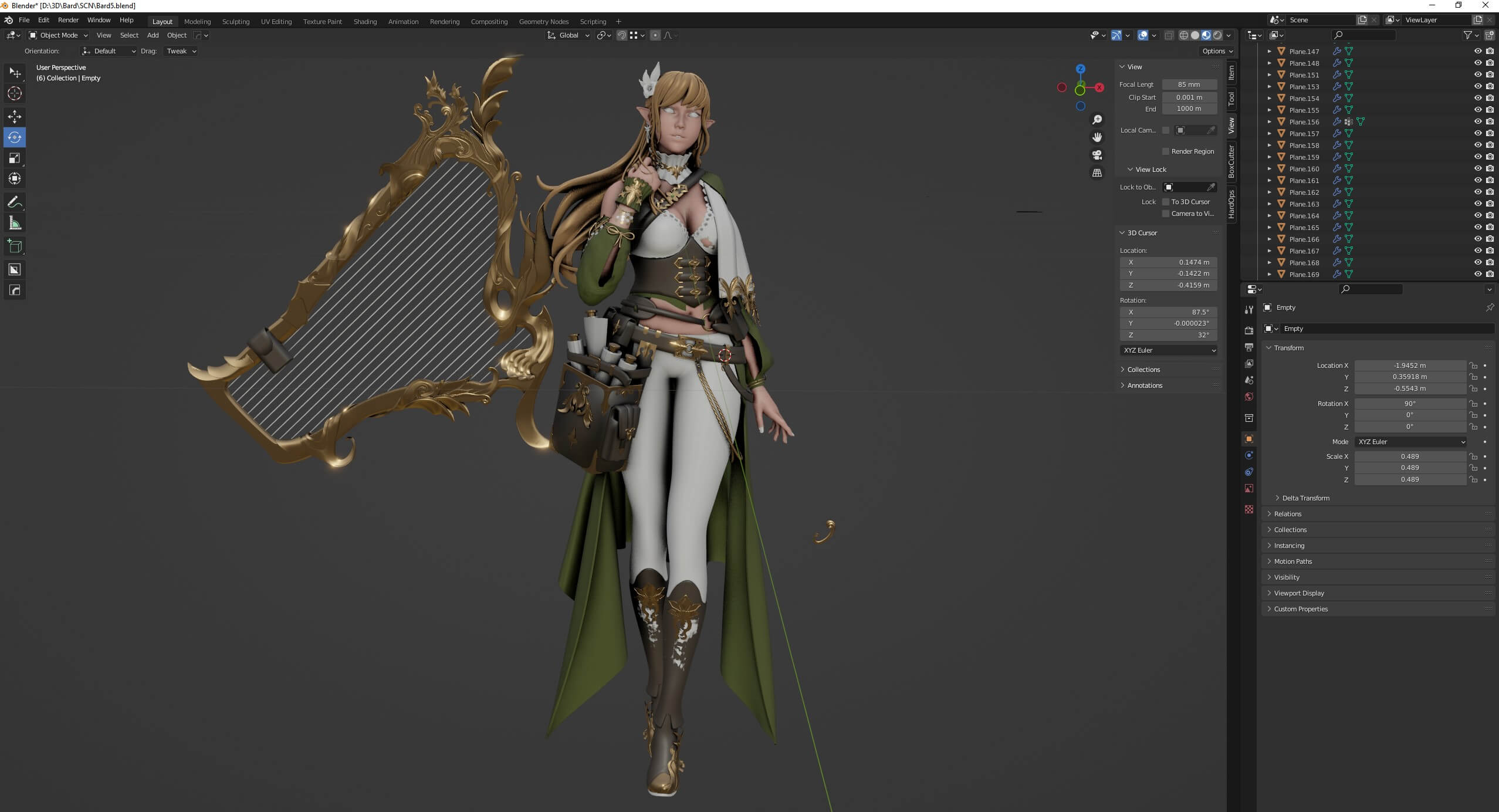Toggle proportional editing in header
The height and width of the screenshot is (812, 1499).
(x=655, y=35)
